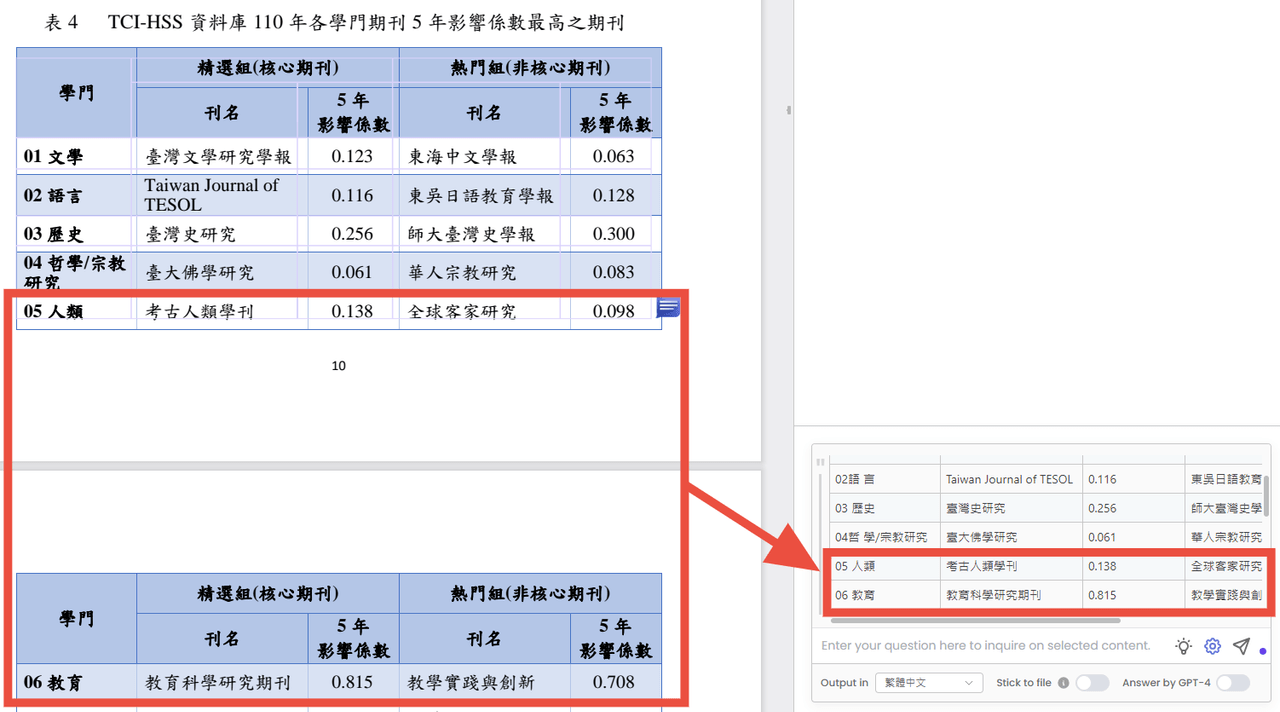The height and width of the screenshot is (712, 1280).
Task: Click 考古人類學刊 in the side panel table
Action: click(981, 566)
